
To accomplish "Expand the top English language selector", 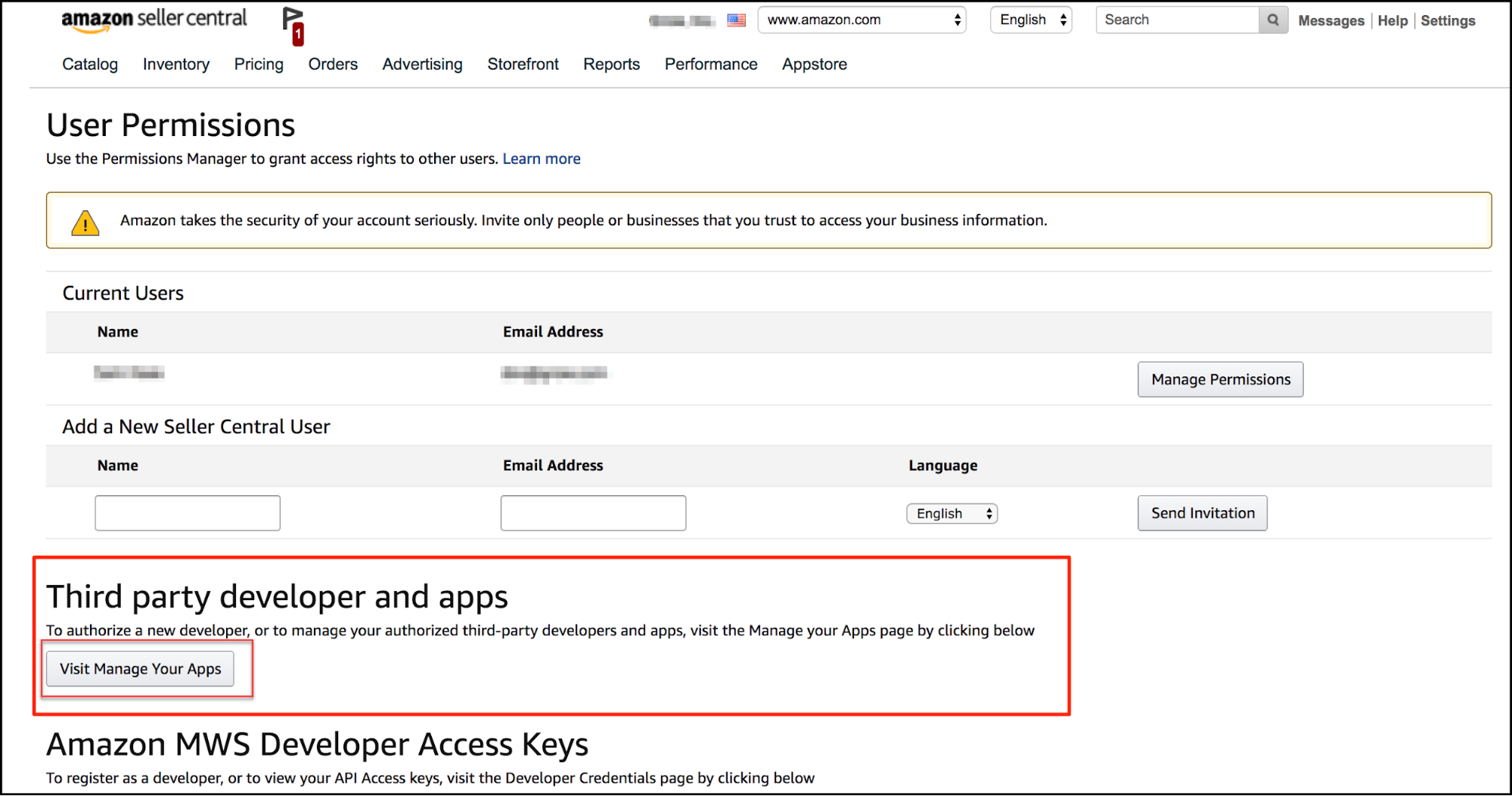I will pos(1031,20).
